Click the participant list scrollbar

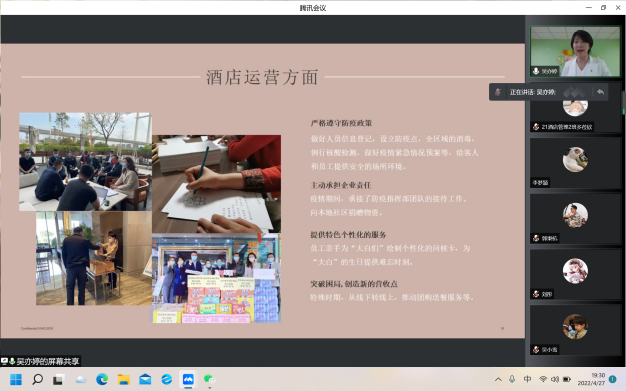pos(624,103)
